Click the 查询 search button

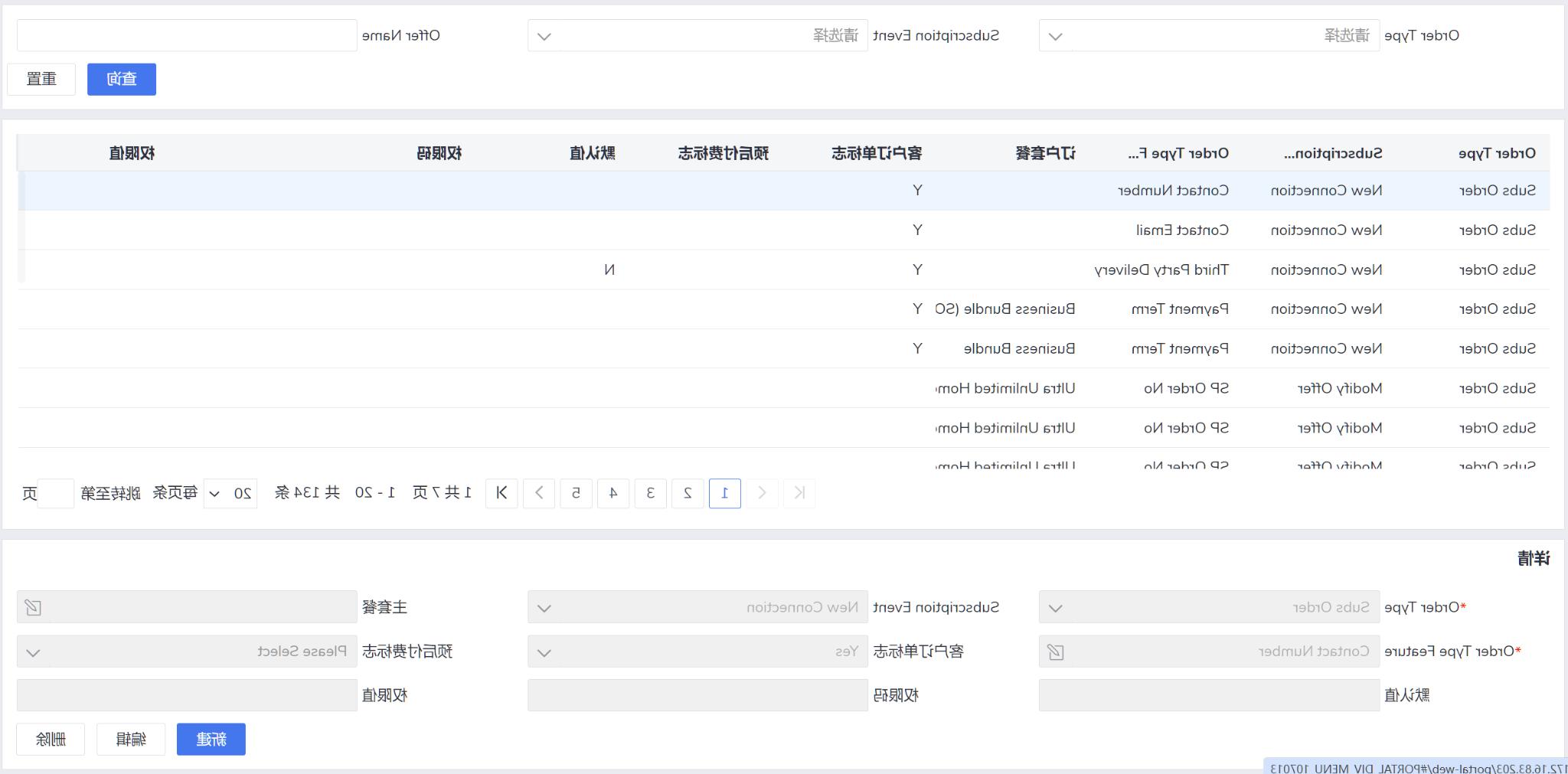point(122,80)
